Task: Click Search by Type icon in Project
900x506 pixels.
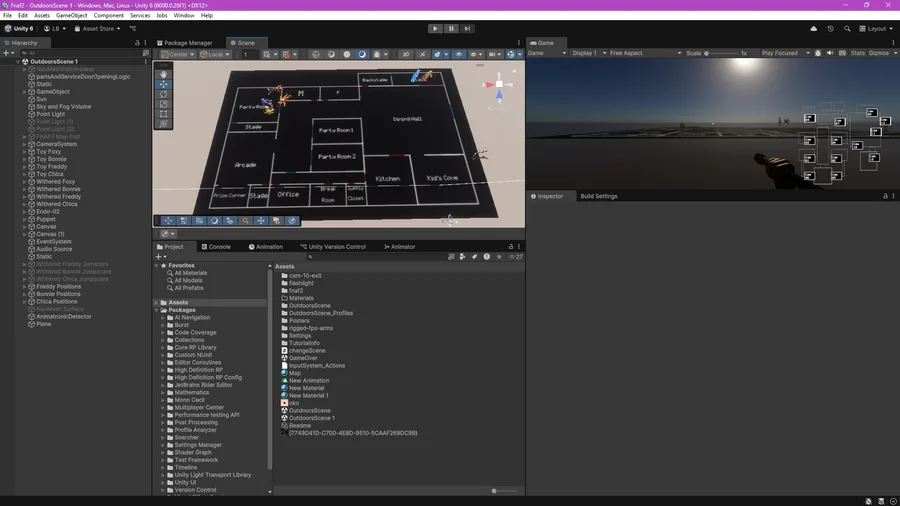Action: 463,257
